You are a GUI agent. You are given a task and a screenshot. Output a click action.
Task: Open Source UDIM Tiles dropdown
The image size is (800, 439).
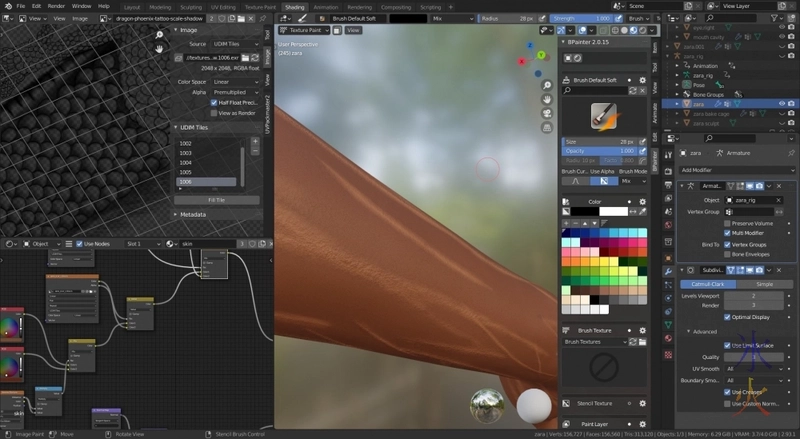click(x=236, y=44)
